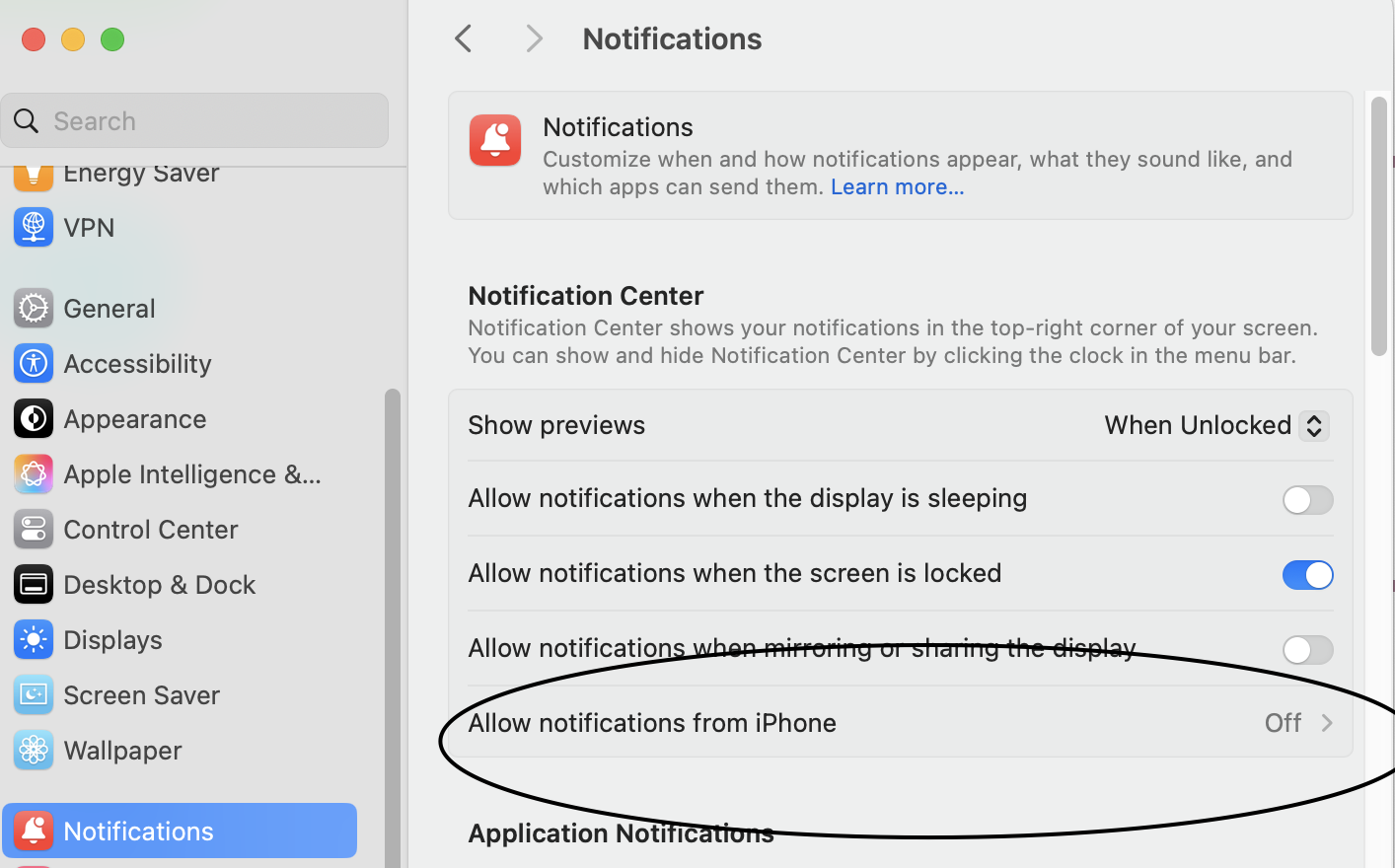Click the Control Center icon

(34, 529)
